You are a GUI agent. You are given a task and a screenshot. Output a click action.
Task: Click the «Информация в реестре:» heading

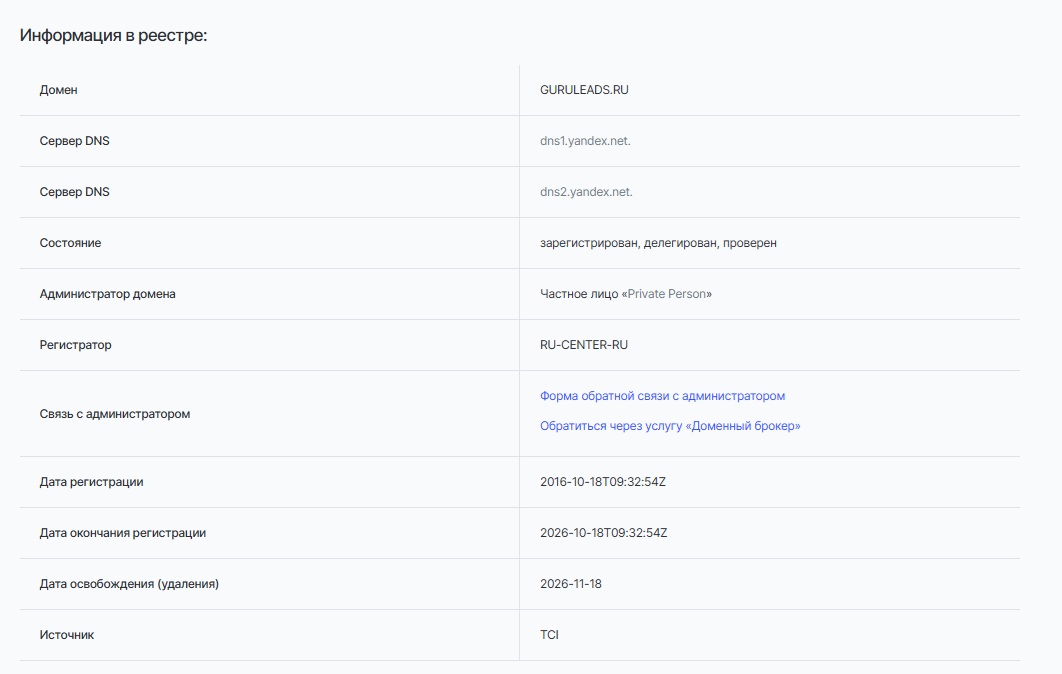113,36
